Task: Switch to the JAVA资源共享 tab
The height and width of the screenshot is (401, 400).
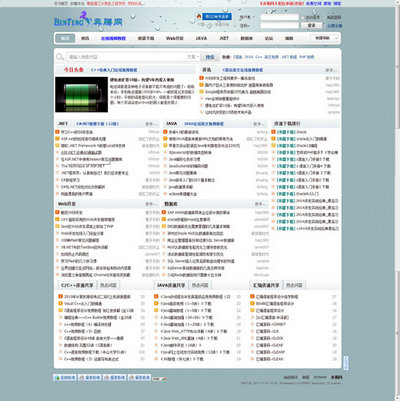Action: coord(171,285)
